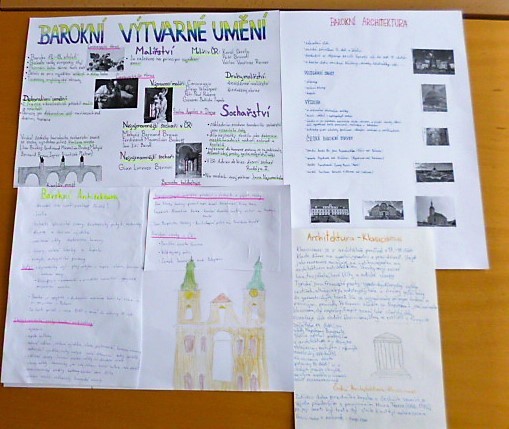Image resolution: width=509 pixels, height=429 pixels.
Task: Click the dark night building photo at top right
Action: click(433, 62)
